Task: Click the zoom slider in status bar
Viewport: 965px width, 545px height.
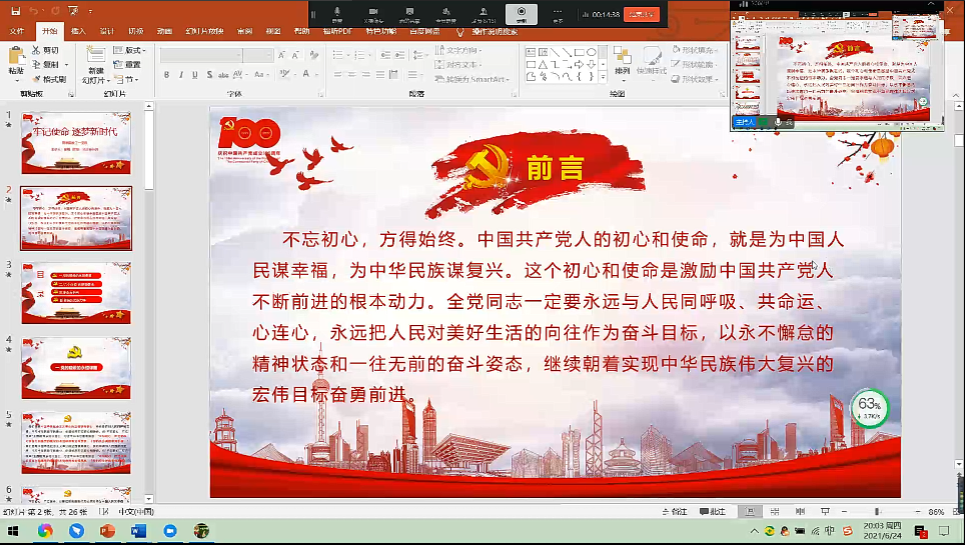Action: coord(876,511)
